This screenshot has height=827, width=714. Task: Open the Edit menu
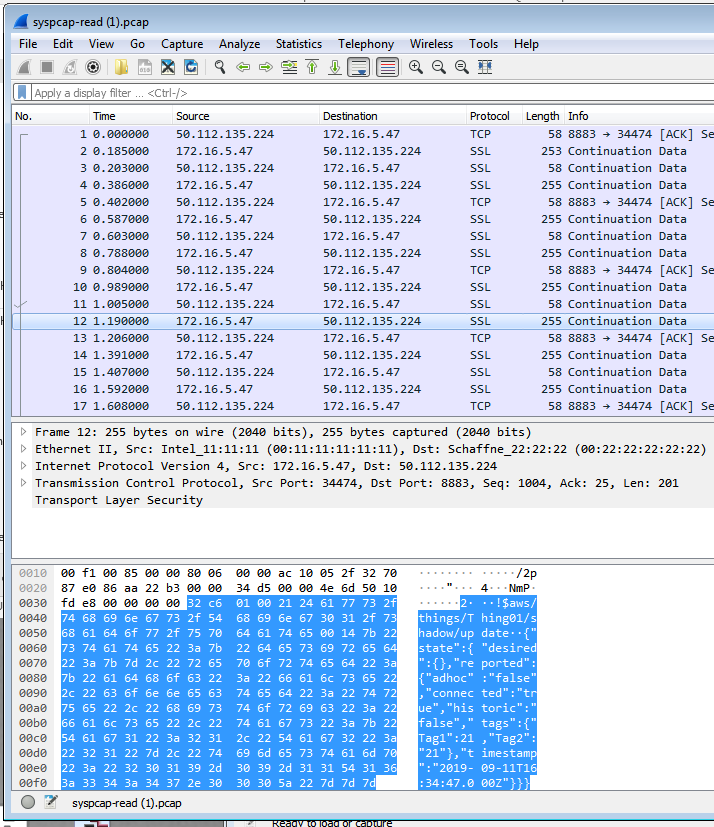click(63, 44)
